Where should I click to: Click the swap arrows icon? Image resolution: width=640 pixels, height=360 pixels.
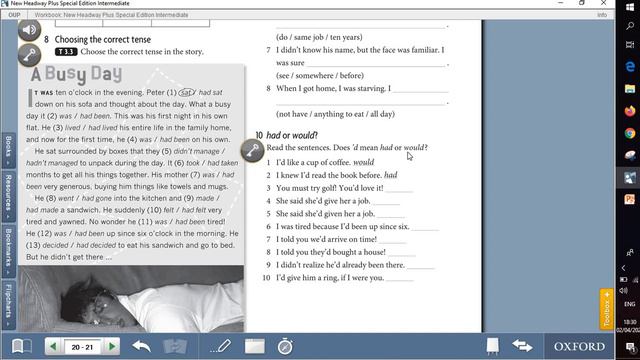click(522, 346)
